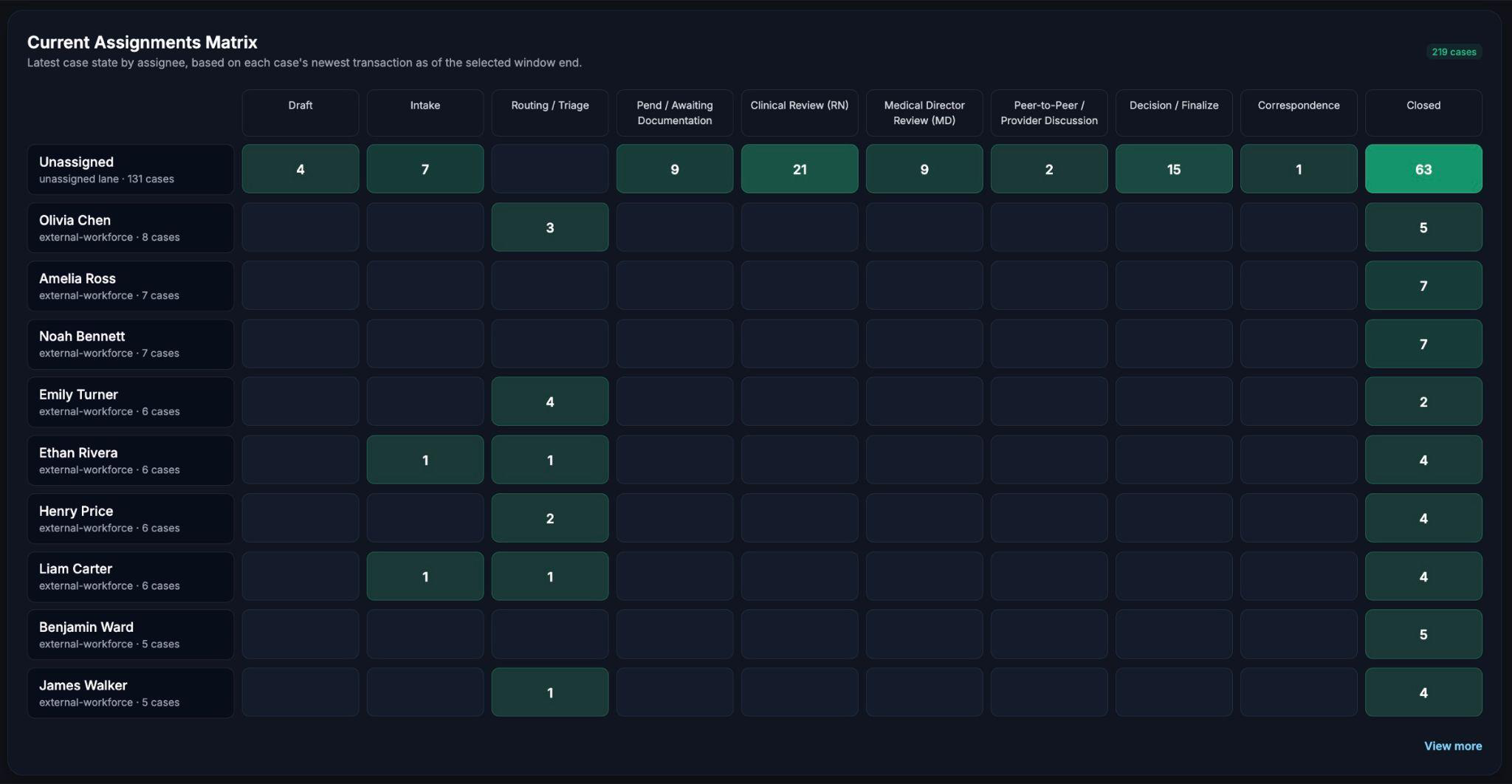Click Amelia Ross Closed cell showing 7
The image size is (1512, 784).
coord(1423,286)
